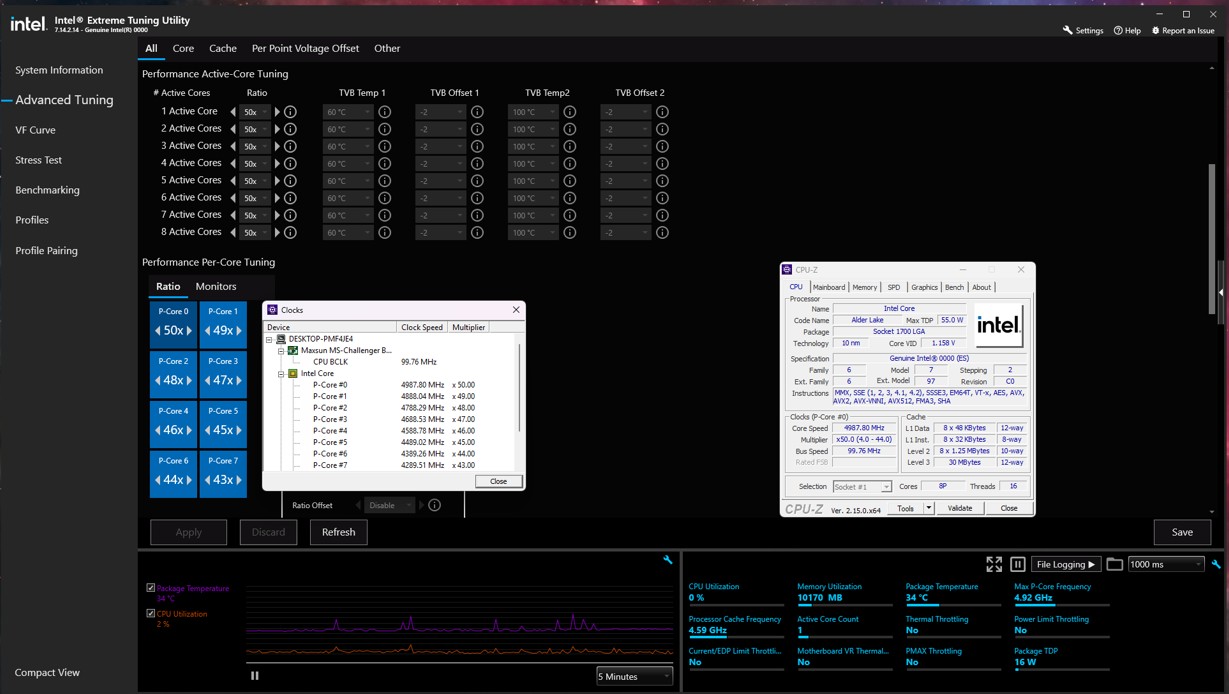Pause the temperature graph
The height and width of the screenshot is (694, 1229).
[x=255, y=676]
